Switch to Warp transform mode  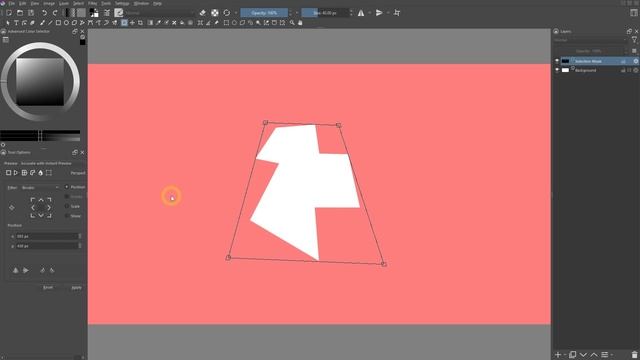pyautogui.click(x=24, y=173)
